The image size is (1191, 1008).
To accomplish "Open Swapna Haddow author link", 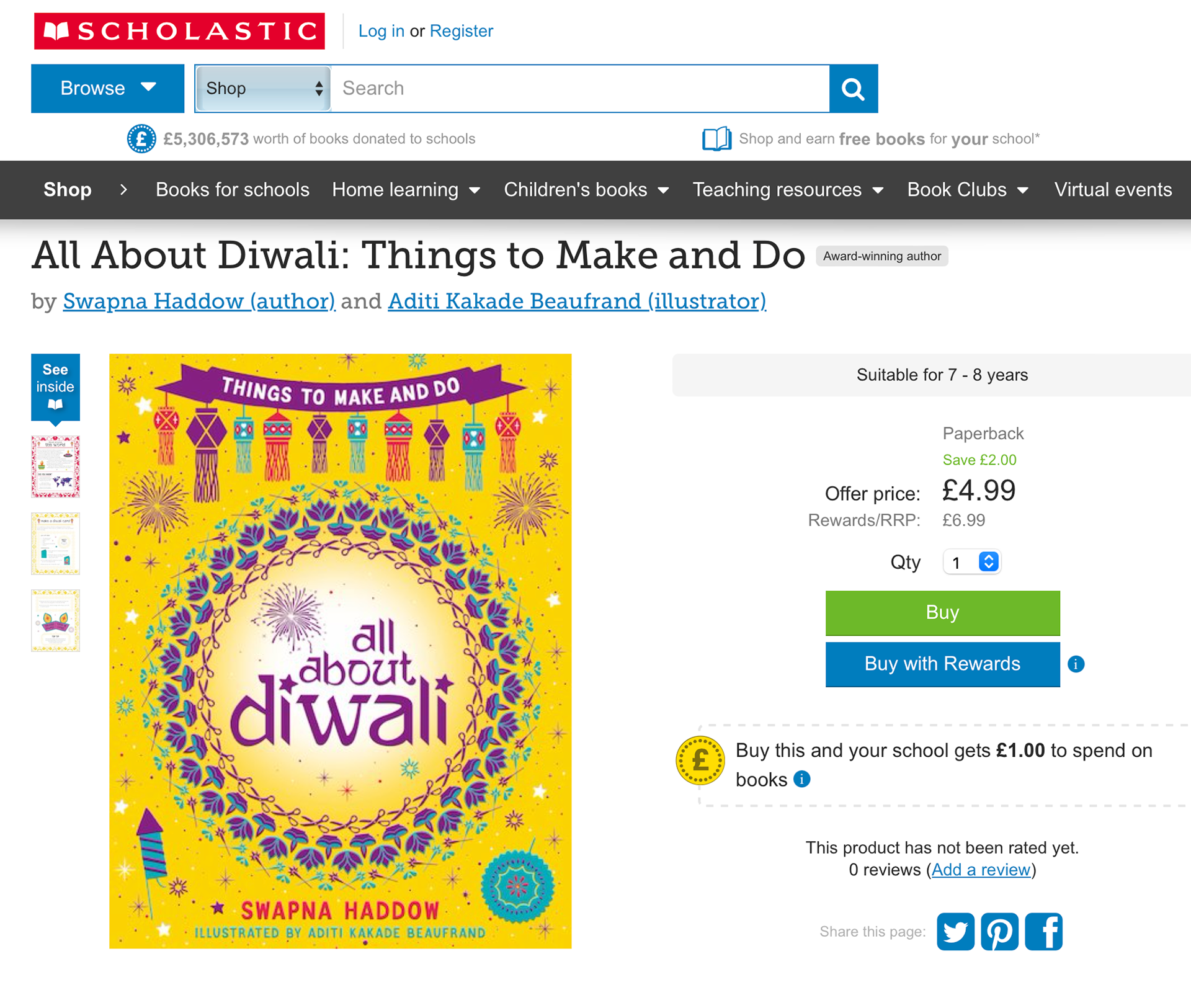I will (199, 301).
